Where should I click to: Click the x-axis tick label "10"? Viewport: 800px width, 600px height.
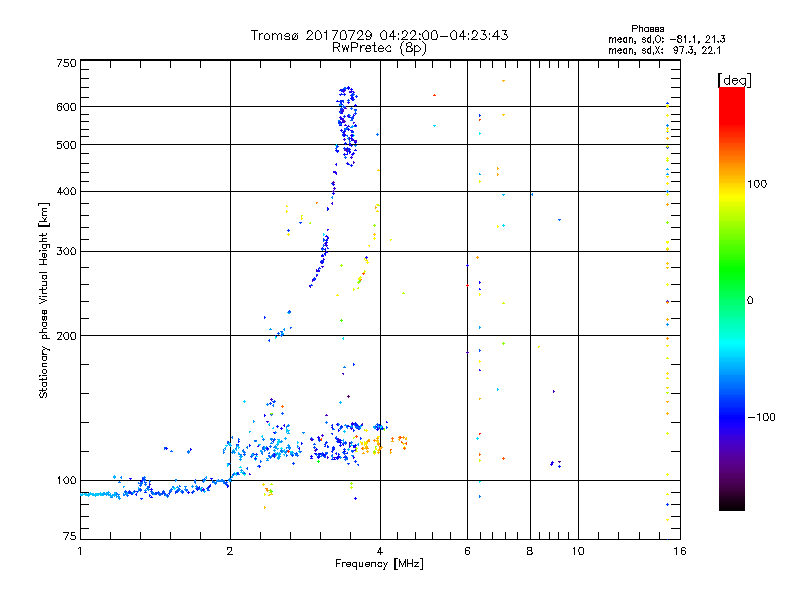point(578,551)
